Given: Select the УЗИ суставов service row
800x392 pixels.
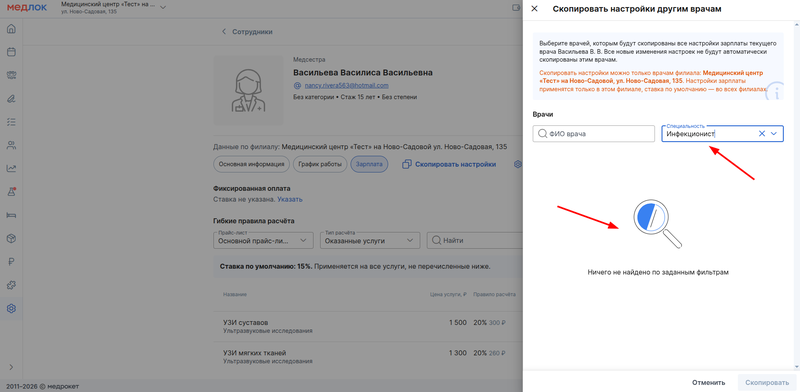Looking at the screenshot, I should click(368, 327).
